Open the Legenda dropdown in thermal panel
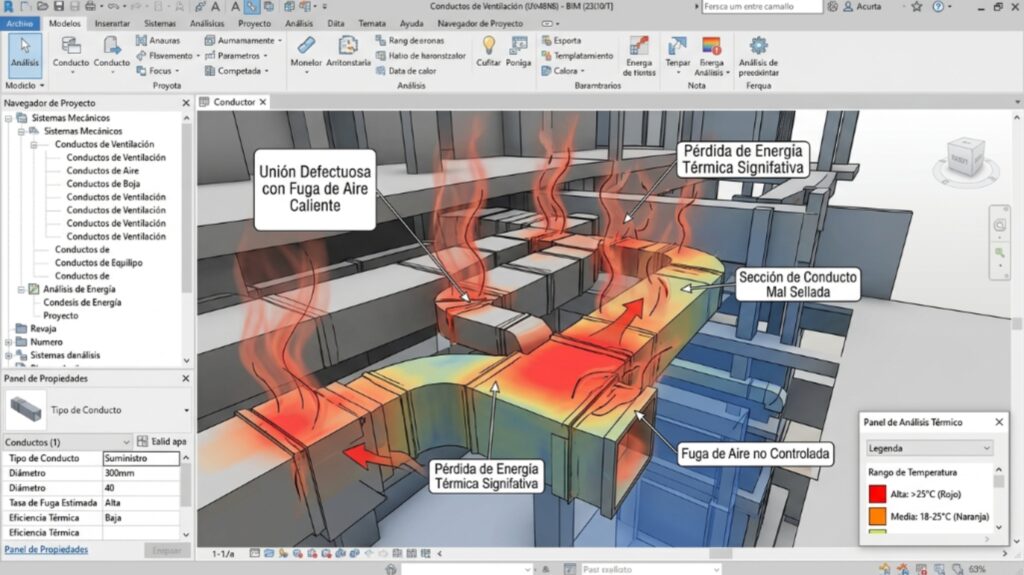 click(930, 448)
